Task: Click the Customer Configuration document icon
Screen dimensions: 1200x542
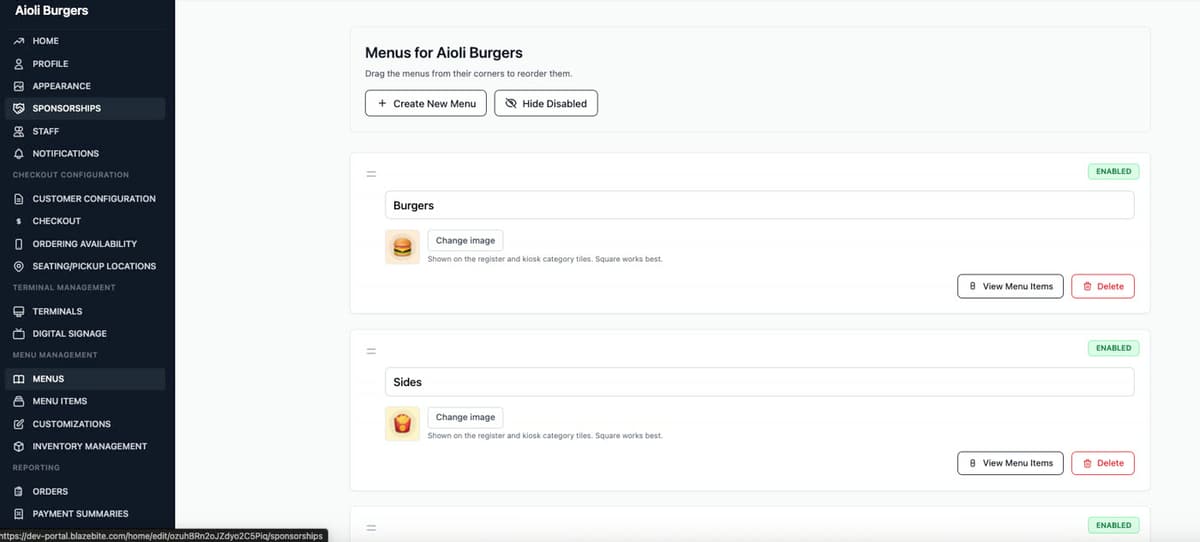Action: click(x=18, y=198)
